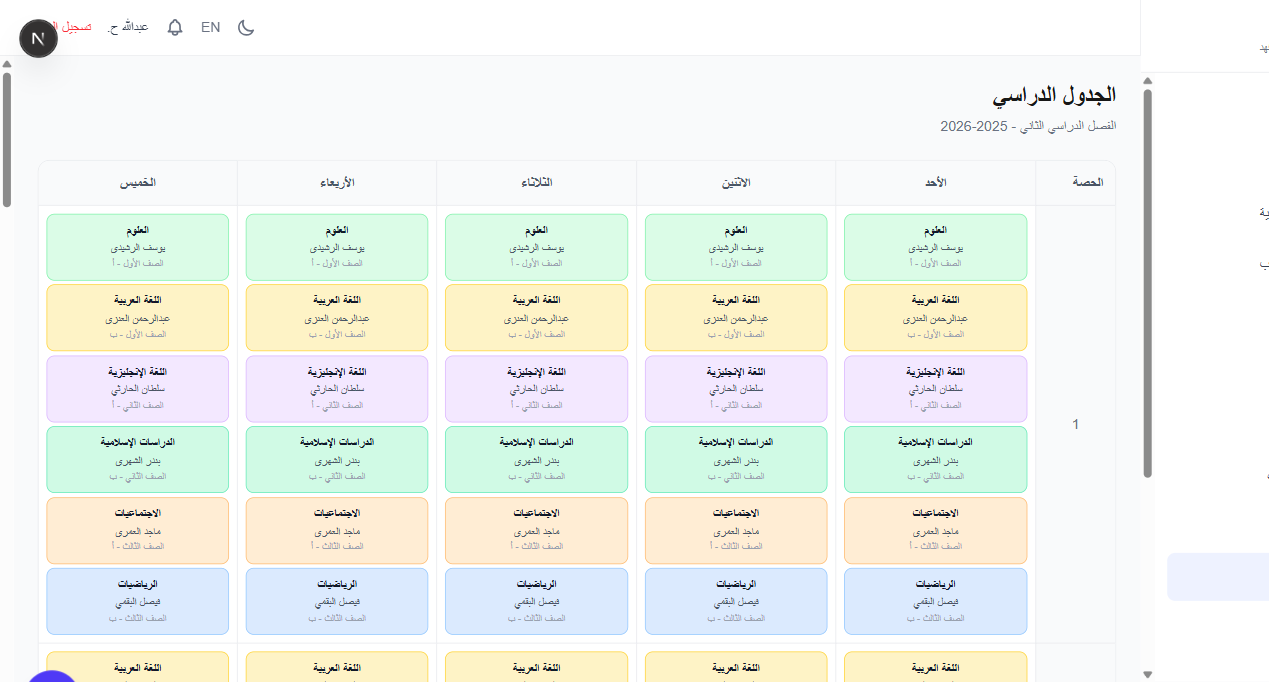
Task: Open the profile avatar menu
Action: tap(38, 38)
